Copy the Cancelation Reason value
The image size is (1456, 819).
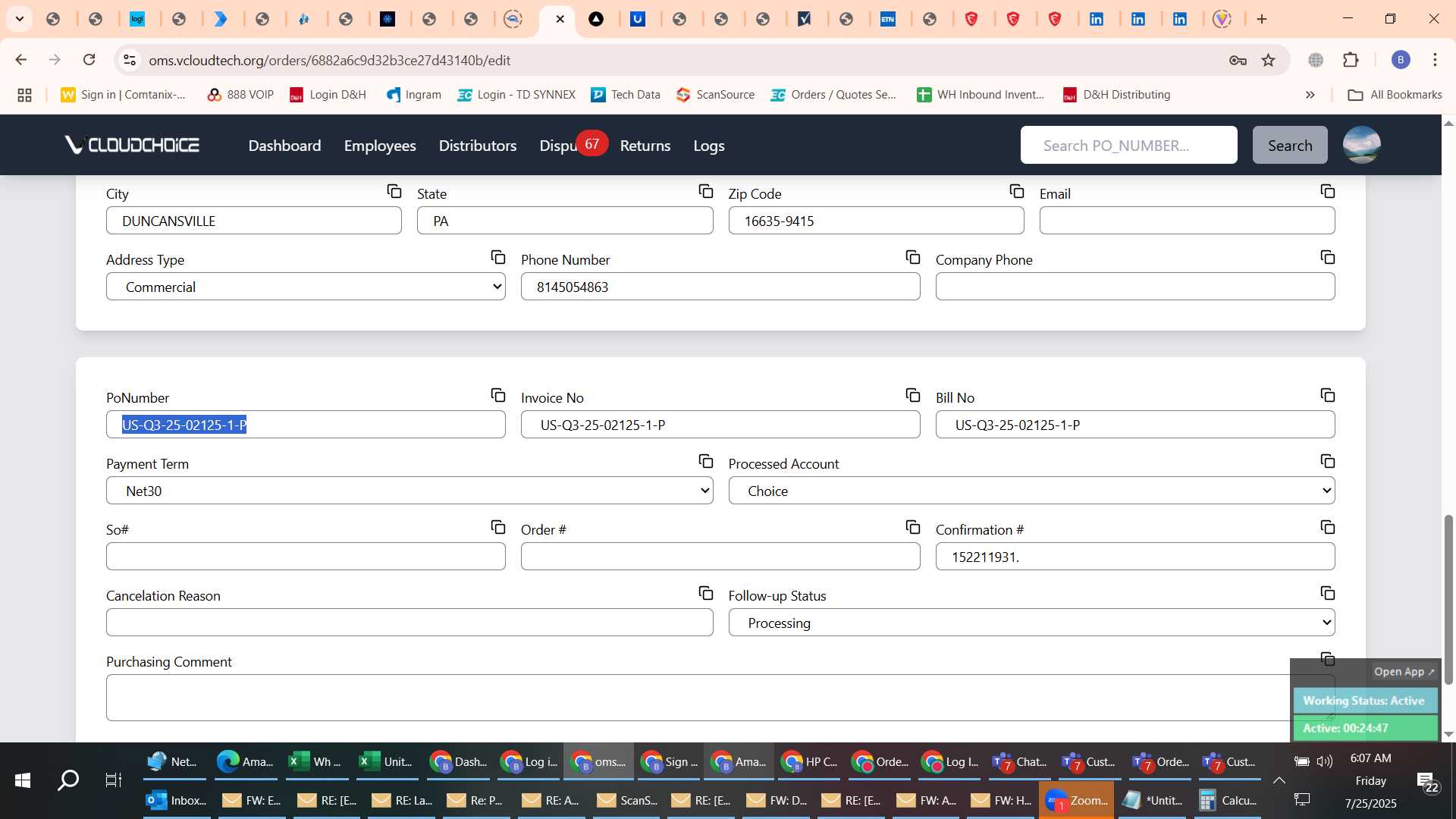(706, 593)
